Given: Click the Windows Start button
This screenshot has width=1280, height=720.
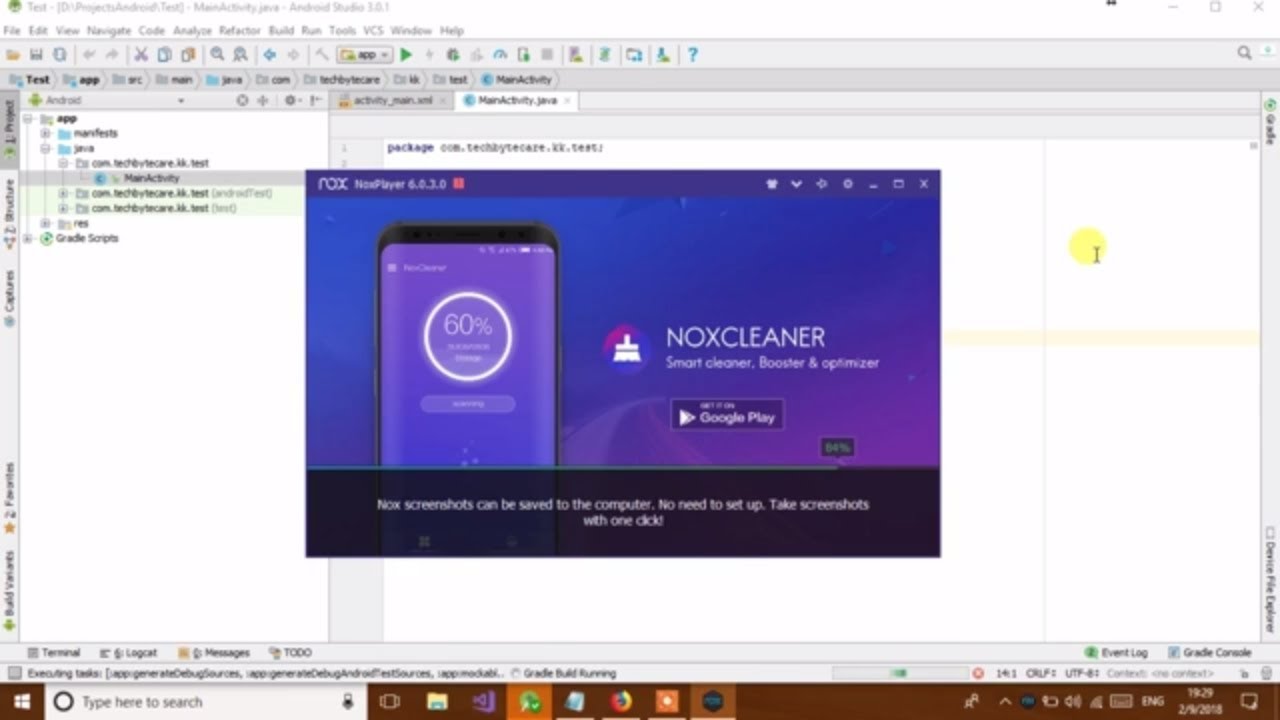Looking at the screenshot, I should (22, 702).
